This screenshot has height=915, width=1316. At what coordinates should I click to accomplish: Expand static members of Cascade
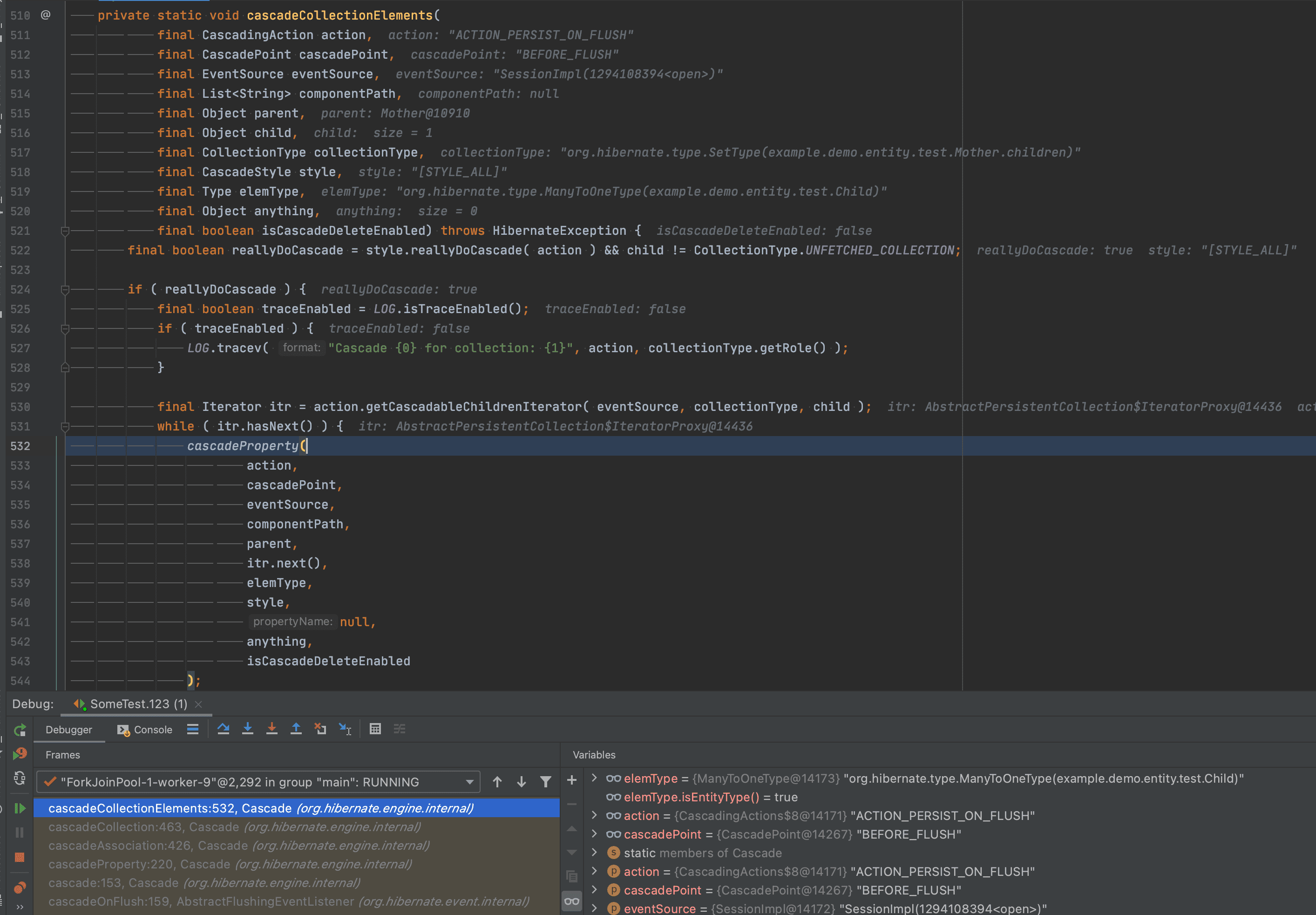point(594,853)
